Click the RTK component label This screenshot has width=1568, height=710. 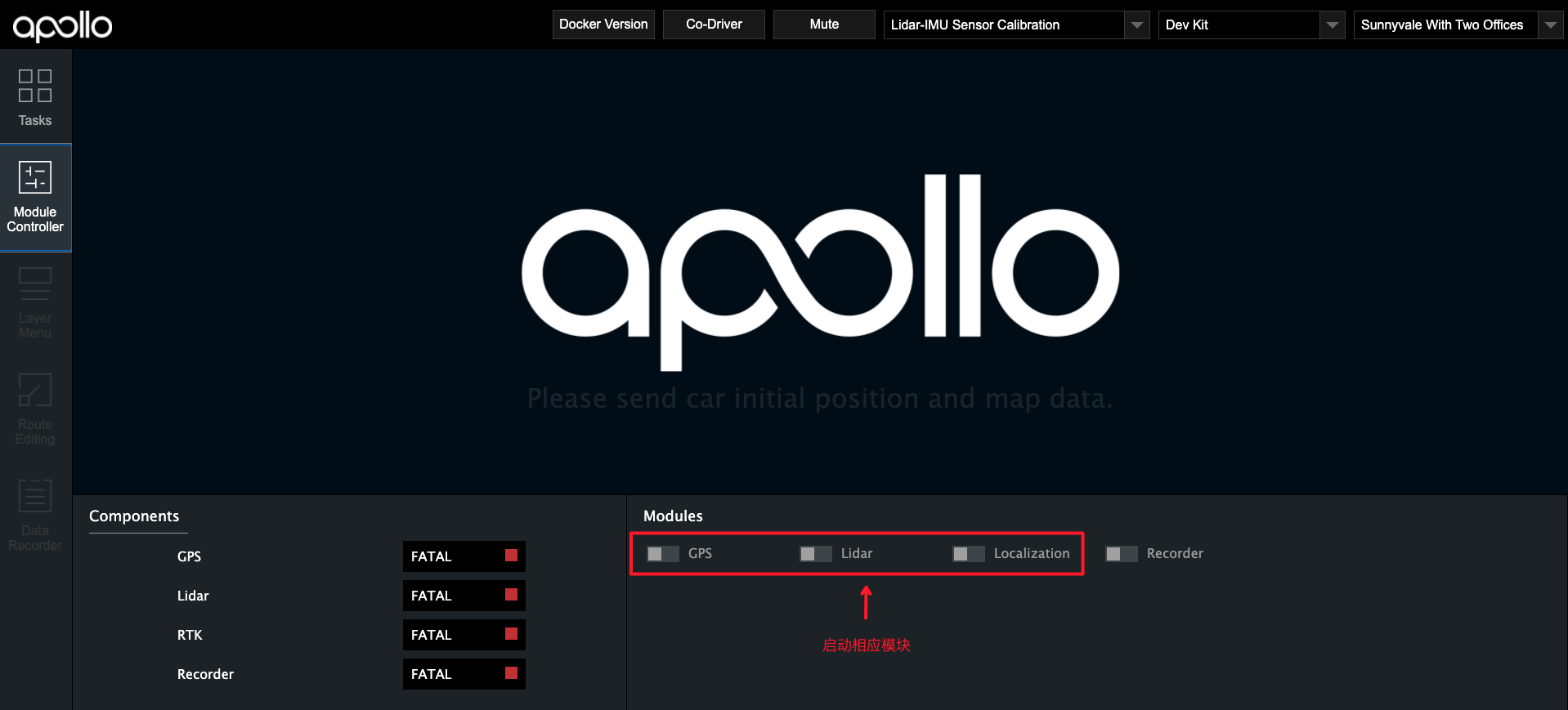(190, 635)
